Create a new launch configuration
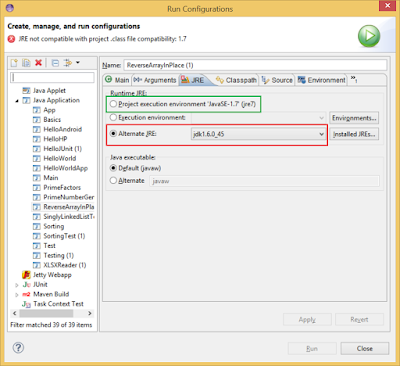Screen dimensions: 400x366 [x=14, y=63]
